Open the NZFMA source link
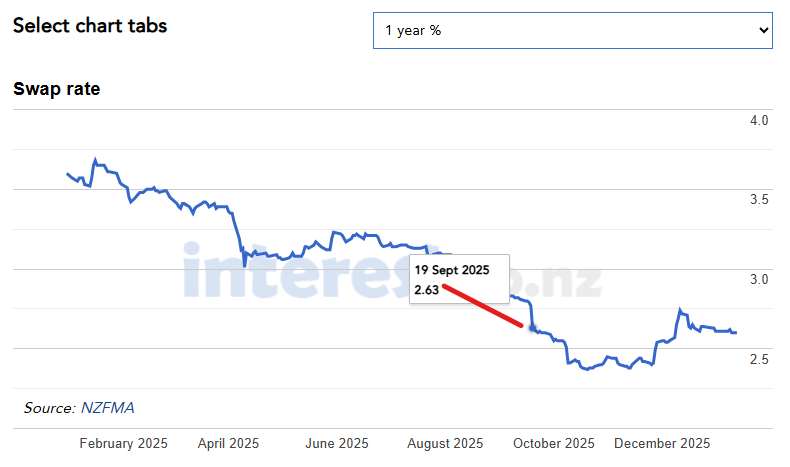The width and height of the screenshot is (790, 467). 109,408
